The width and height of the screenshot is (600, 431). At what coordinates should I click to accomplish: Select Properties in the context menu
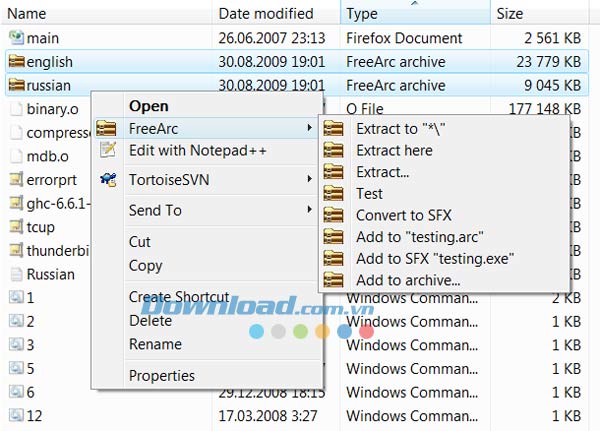(x=161, y=376)
